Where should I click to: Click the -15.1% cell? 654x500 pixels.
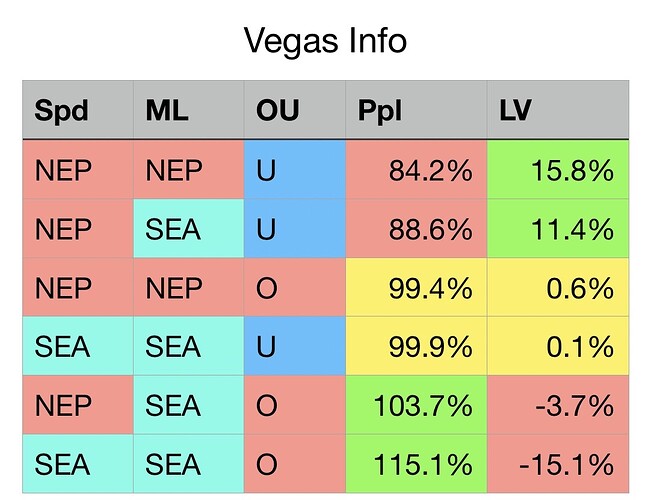point(557,463)
